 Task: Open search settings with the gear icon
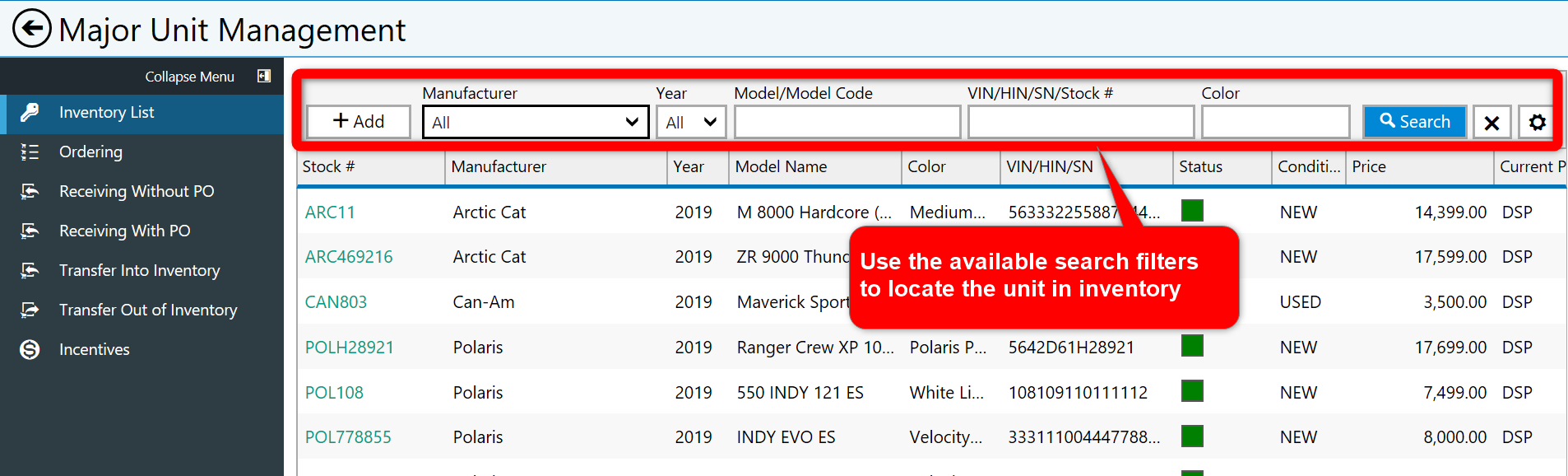coord(1537,122)
